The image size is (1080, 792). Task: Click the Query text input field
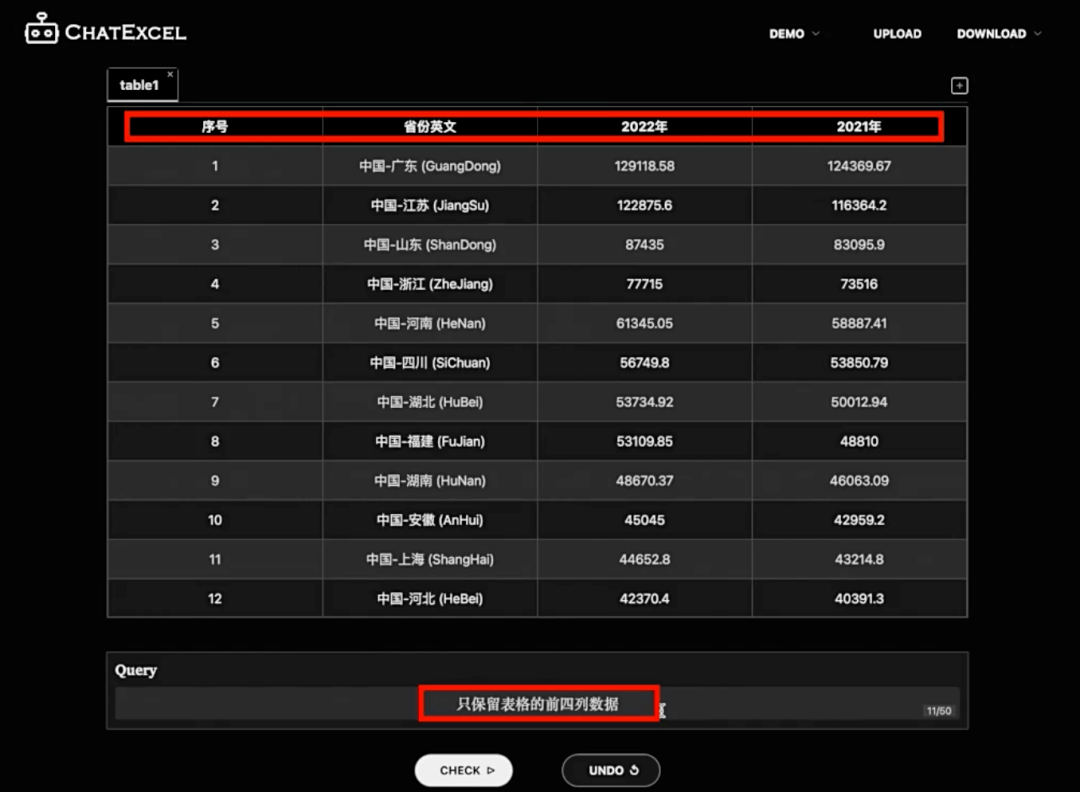[537, 704]
